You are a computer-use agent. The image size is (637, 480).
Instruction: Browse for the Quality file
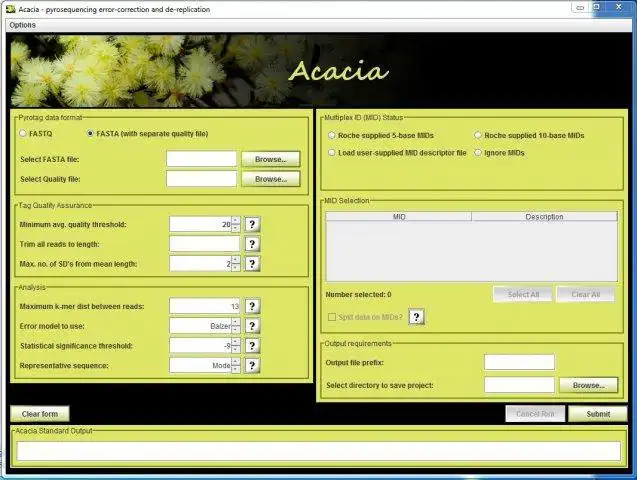271,179
